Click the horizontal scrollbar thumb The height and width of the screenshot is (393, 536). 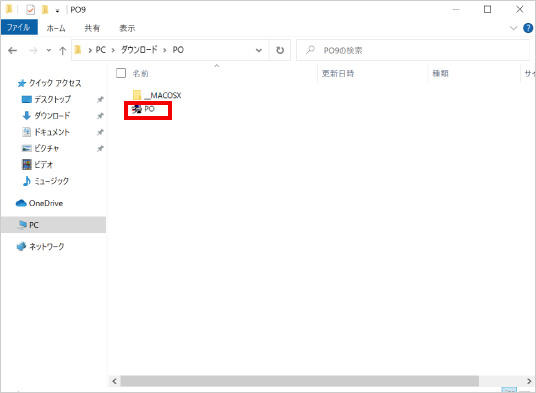point(299,381)
